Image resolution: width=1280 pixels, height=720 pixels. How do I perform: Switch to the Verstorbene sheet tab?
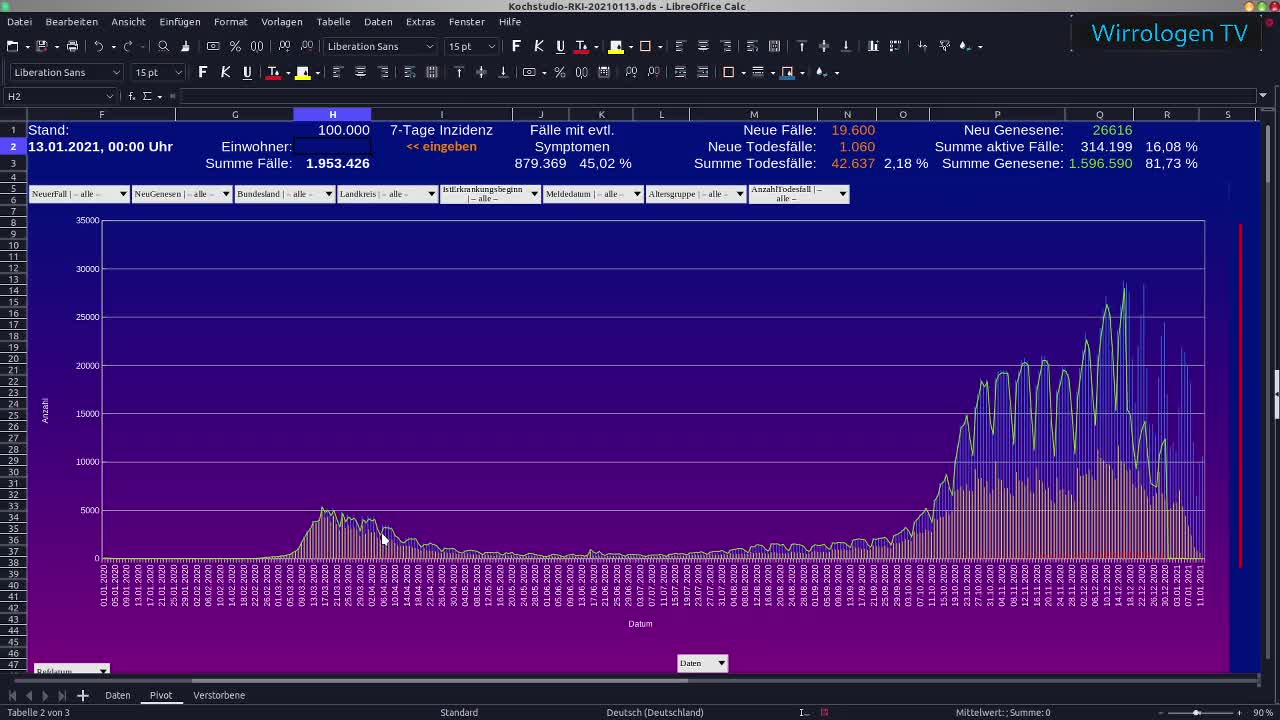(x=219, y=695)
